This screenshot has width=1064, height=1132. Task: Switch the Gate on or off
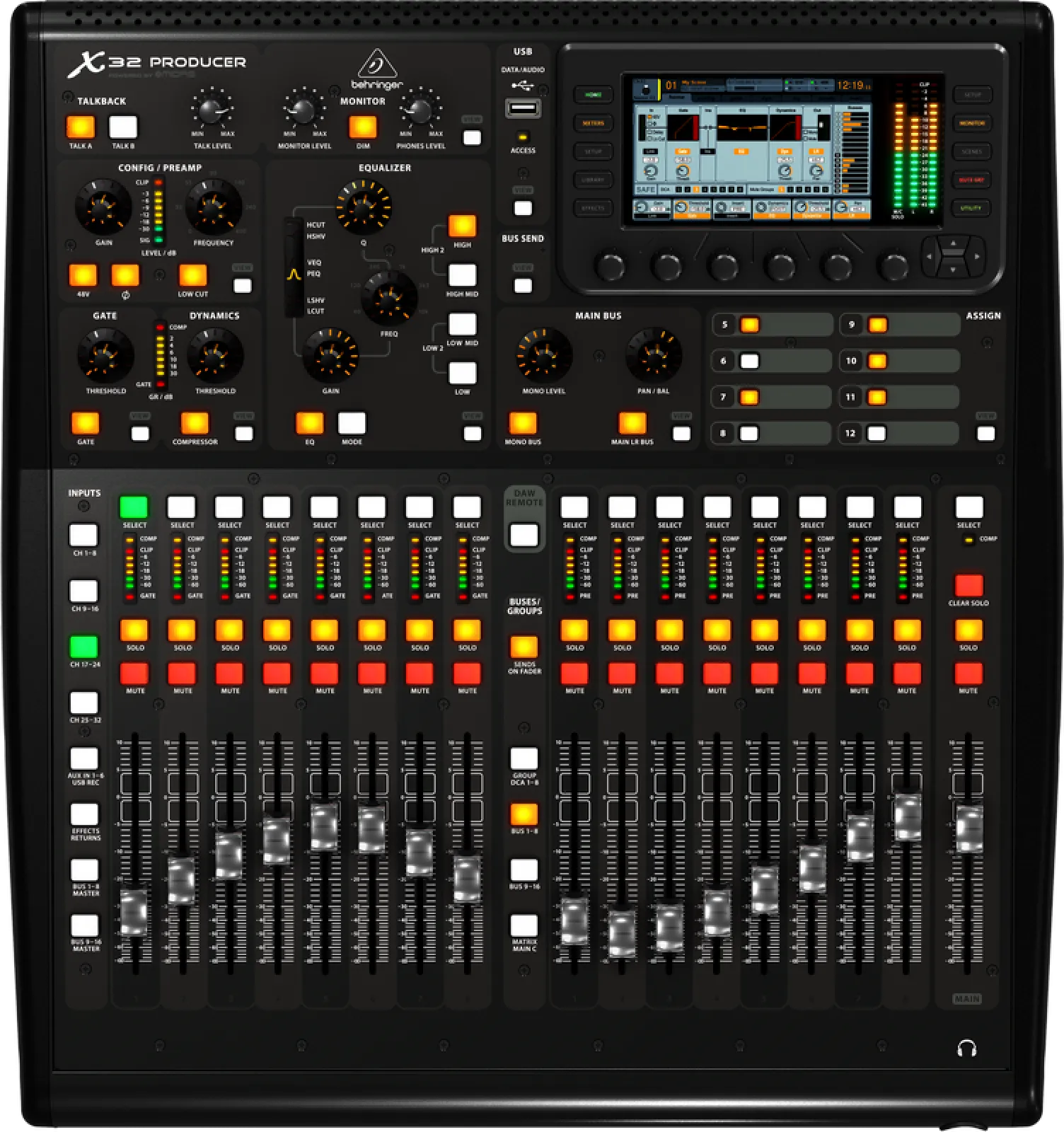click(x=85, y=423)
